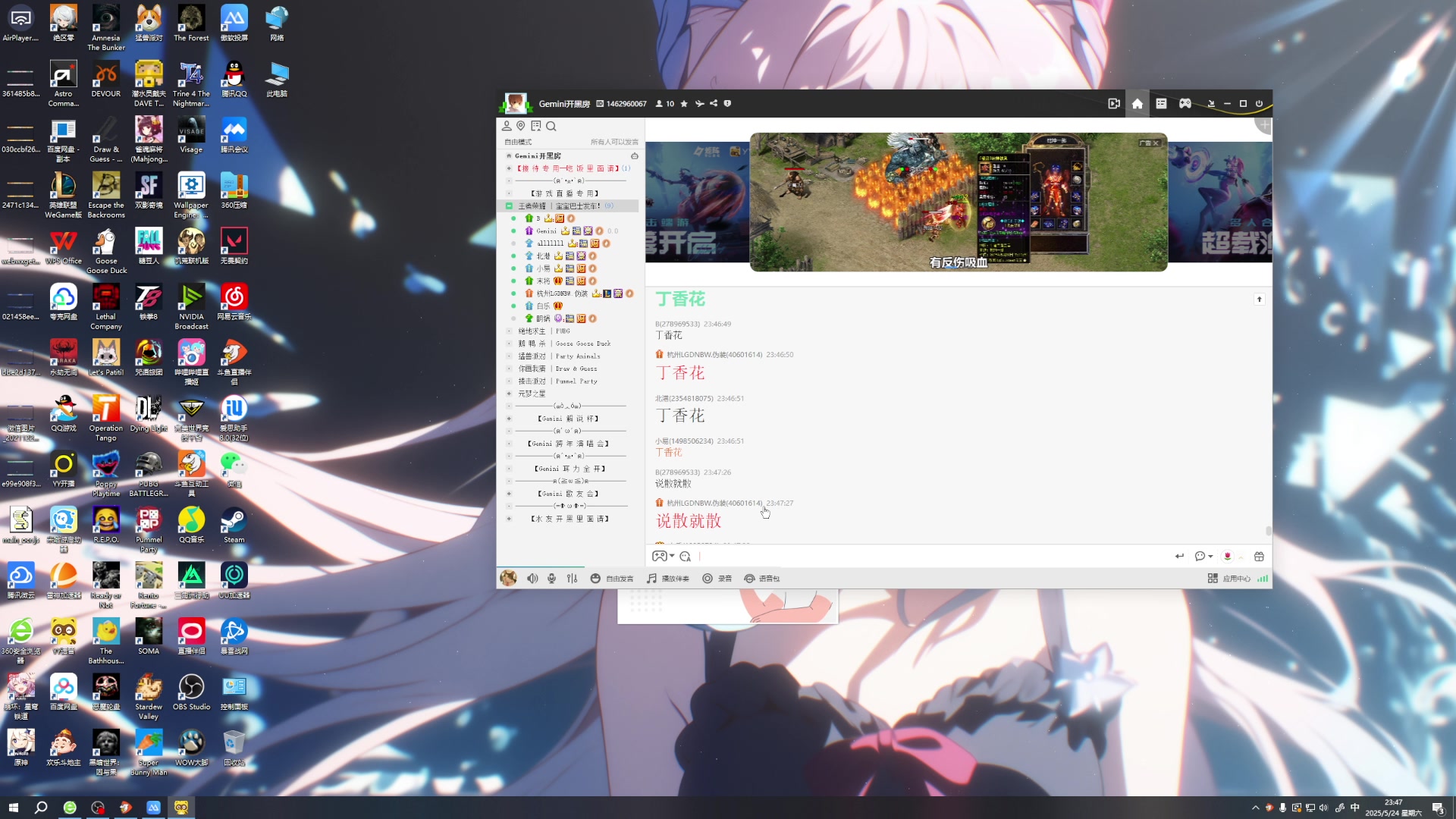
Task: Open taskbar search icon
Action: click(x=41, y=808)
